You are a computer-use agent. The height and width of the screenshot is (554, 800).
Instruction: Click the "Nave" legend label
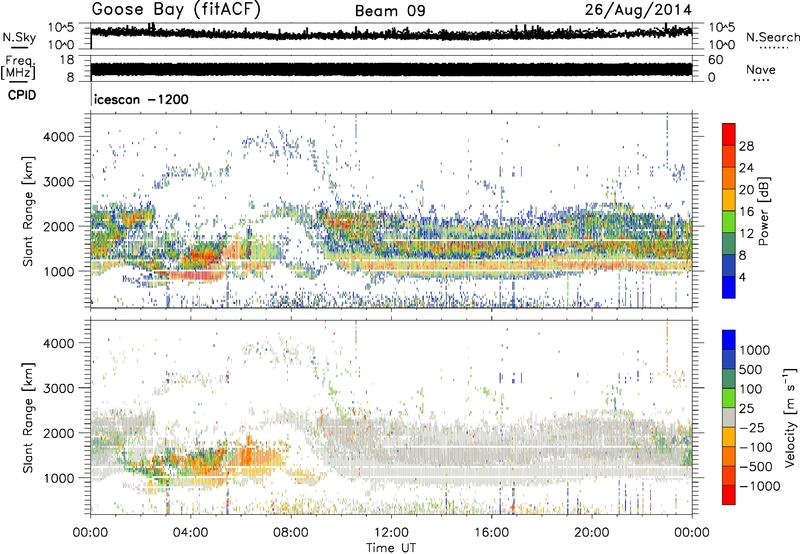point(761,69)
